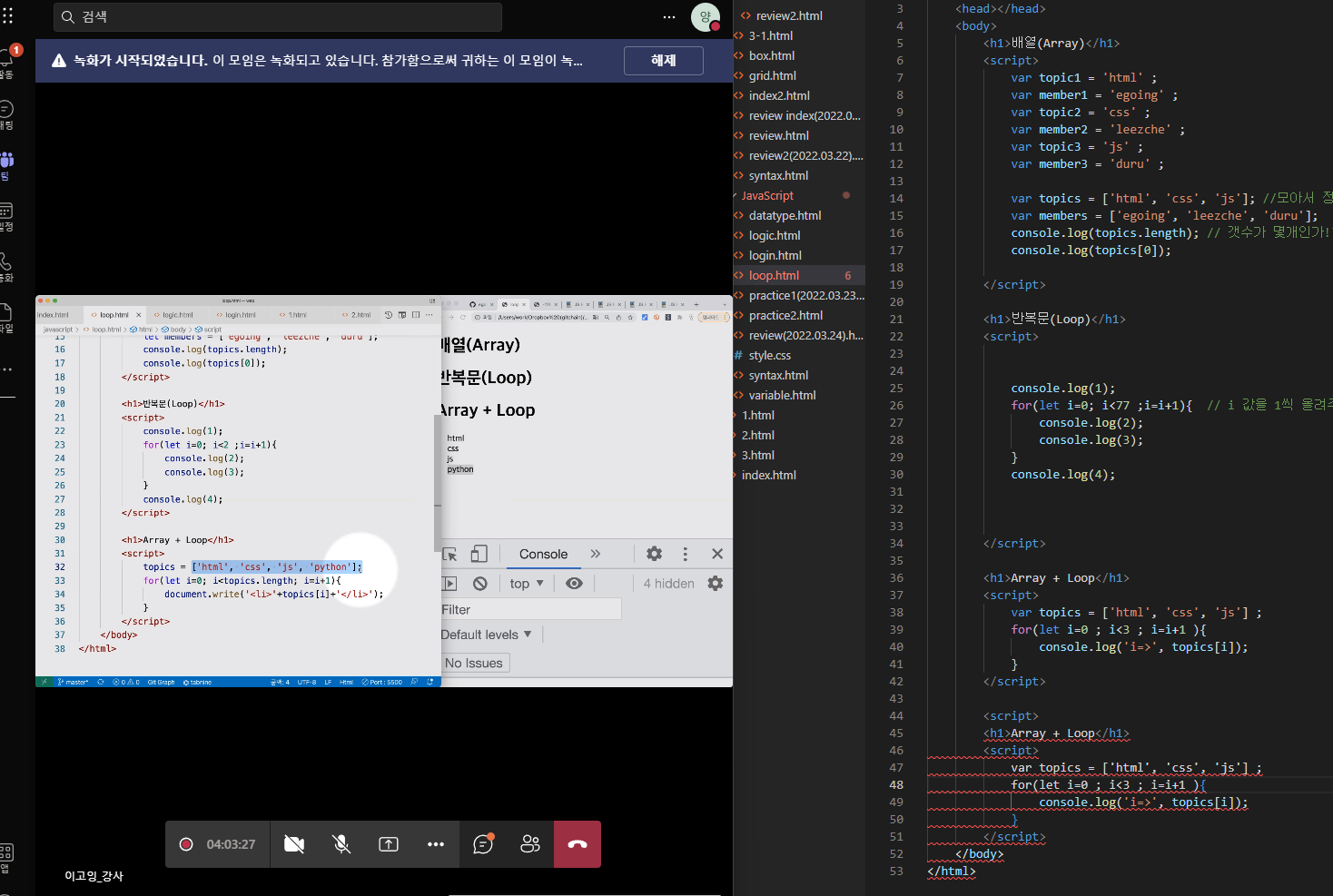This screenshot has height=896, width=1333.
Task: Show the meeting participants list
Action: tap(530, 844)
